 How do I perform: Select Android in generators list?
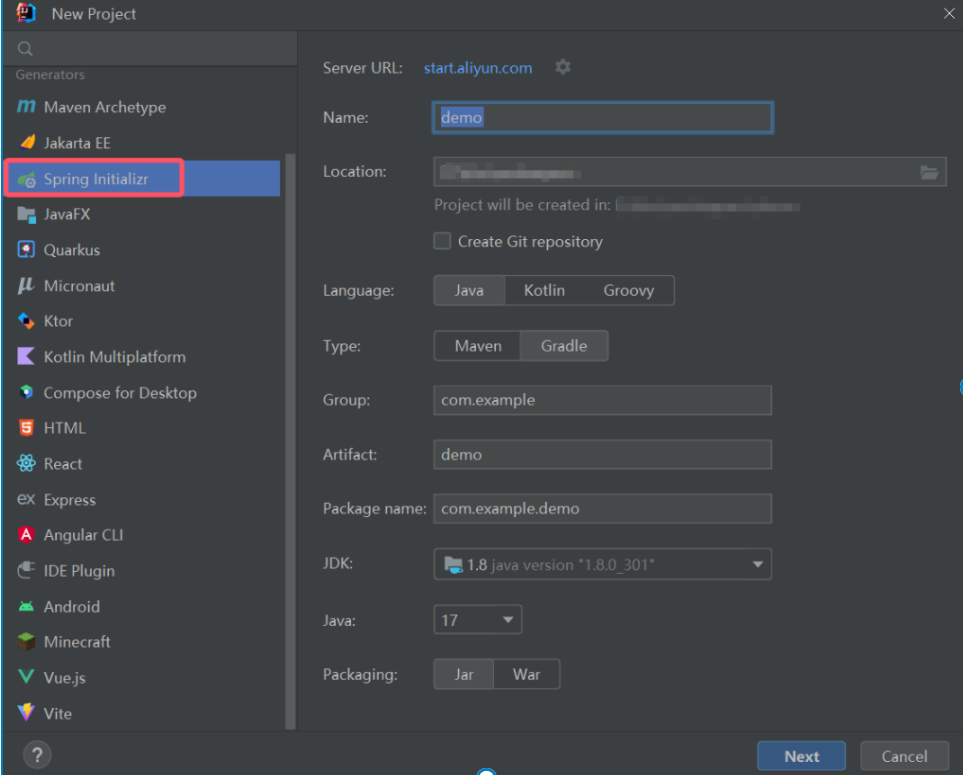click(142, 606)
